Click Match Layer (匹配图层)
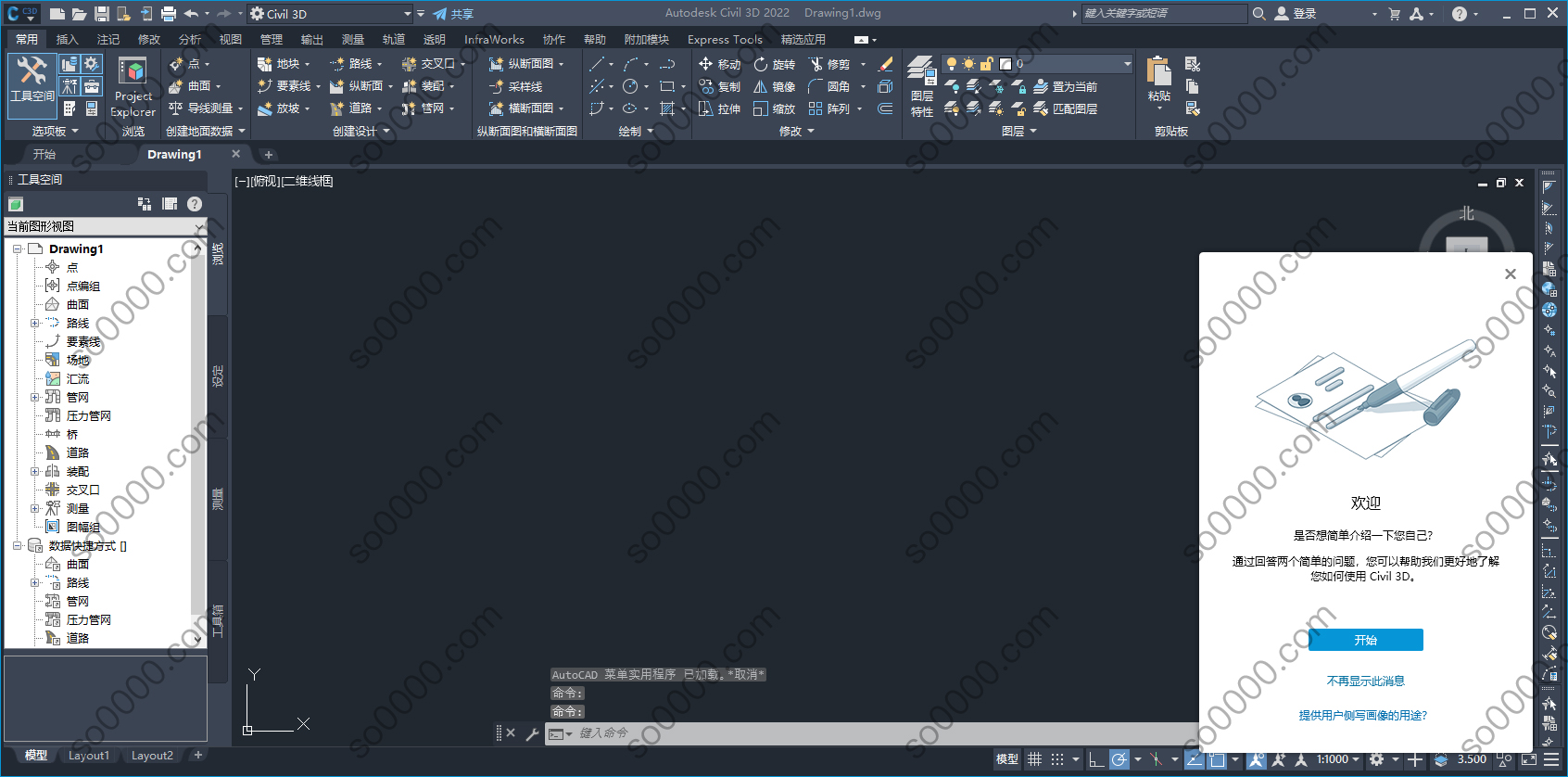The height and width of the screenshot is (777, 1568). [x=1066, y=108]
